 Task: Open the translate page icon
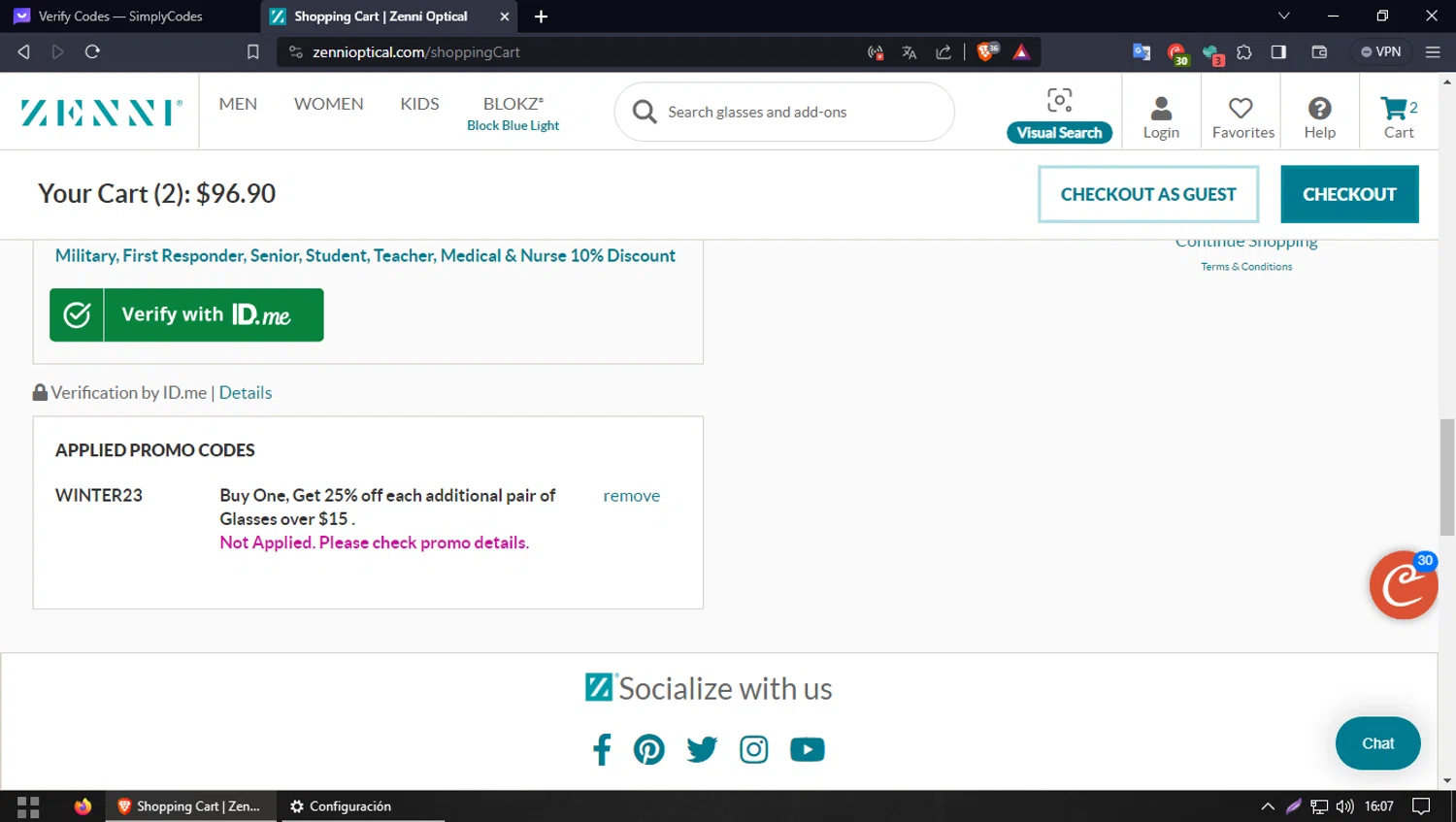[910, 52]
